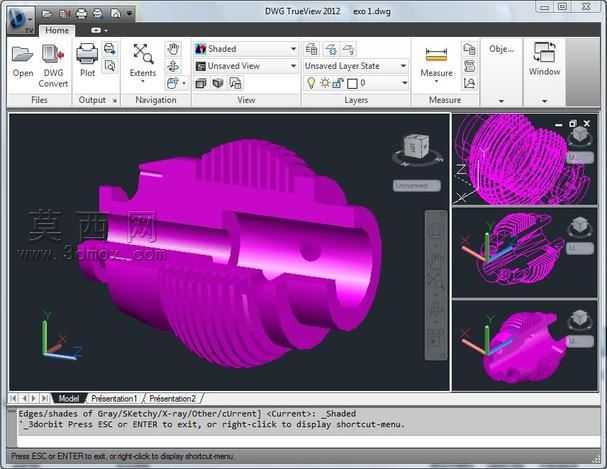607x469 pixels.
Task: Go to the first layout tab arrow
Action: (14, 398)
